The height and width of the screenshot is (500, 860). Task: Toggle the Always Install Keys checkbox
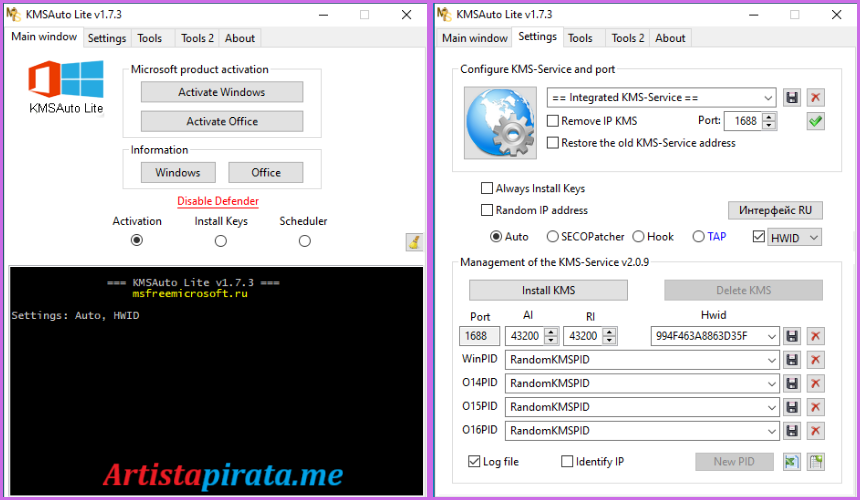(486, 188)
